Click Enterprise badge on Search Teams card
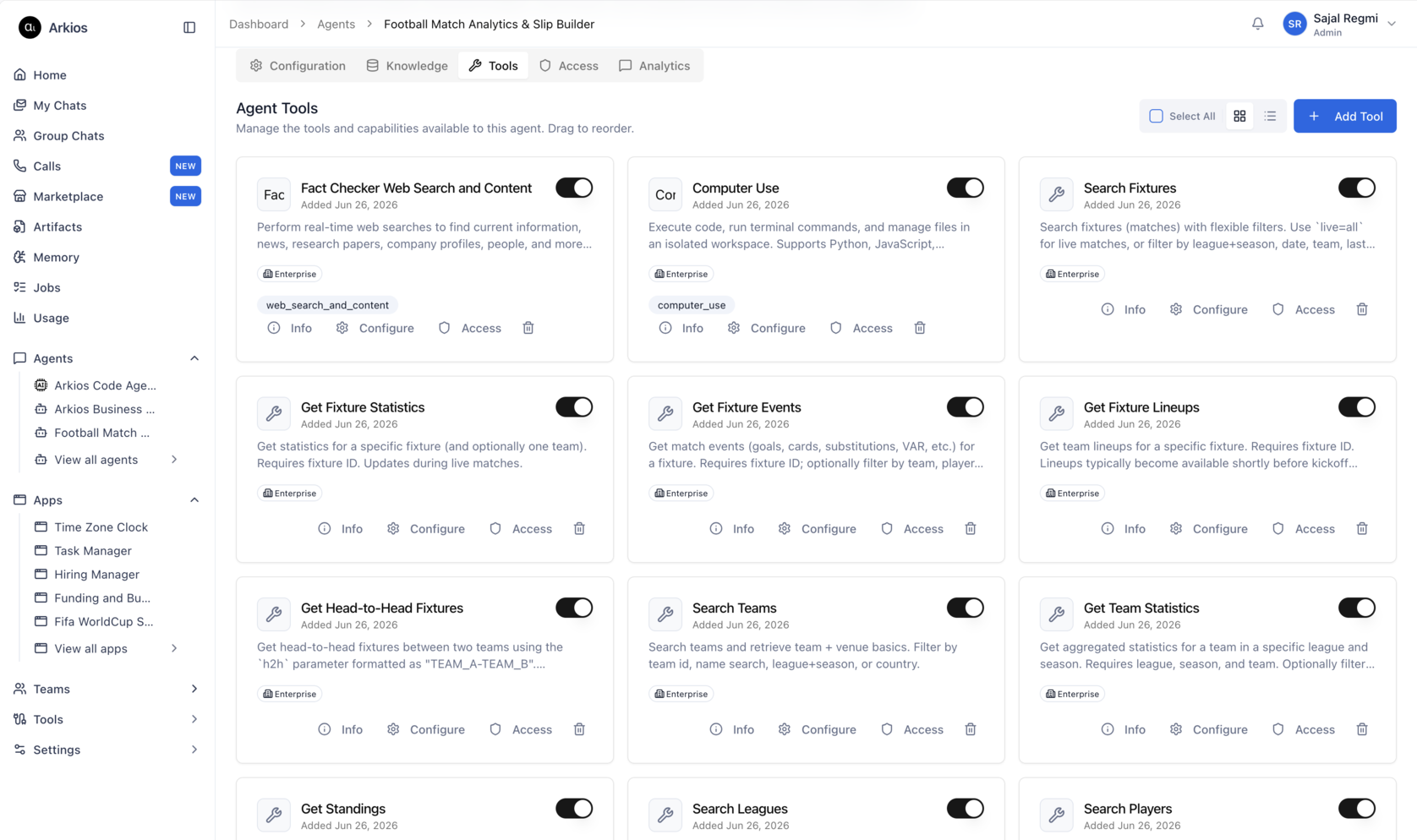The image size is (1417, 840). coord(681,694)
